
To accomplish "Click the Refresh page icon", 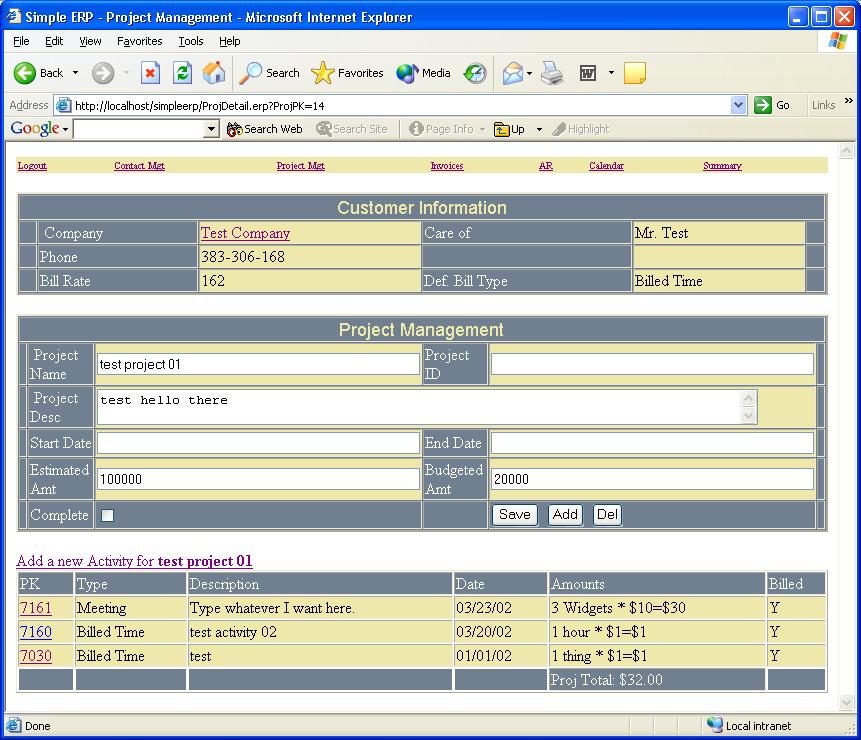I will pos(182,73).
